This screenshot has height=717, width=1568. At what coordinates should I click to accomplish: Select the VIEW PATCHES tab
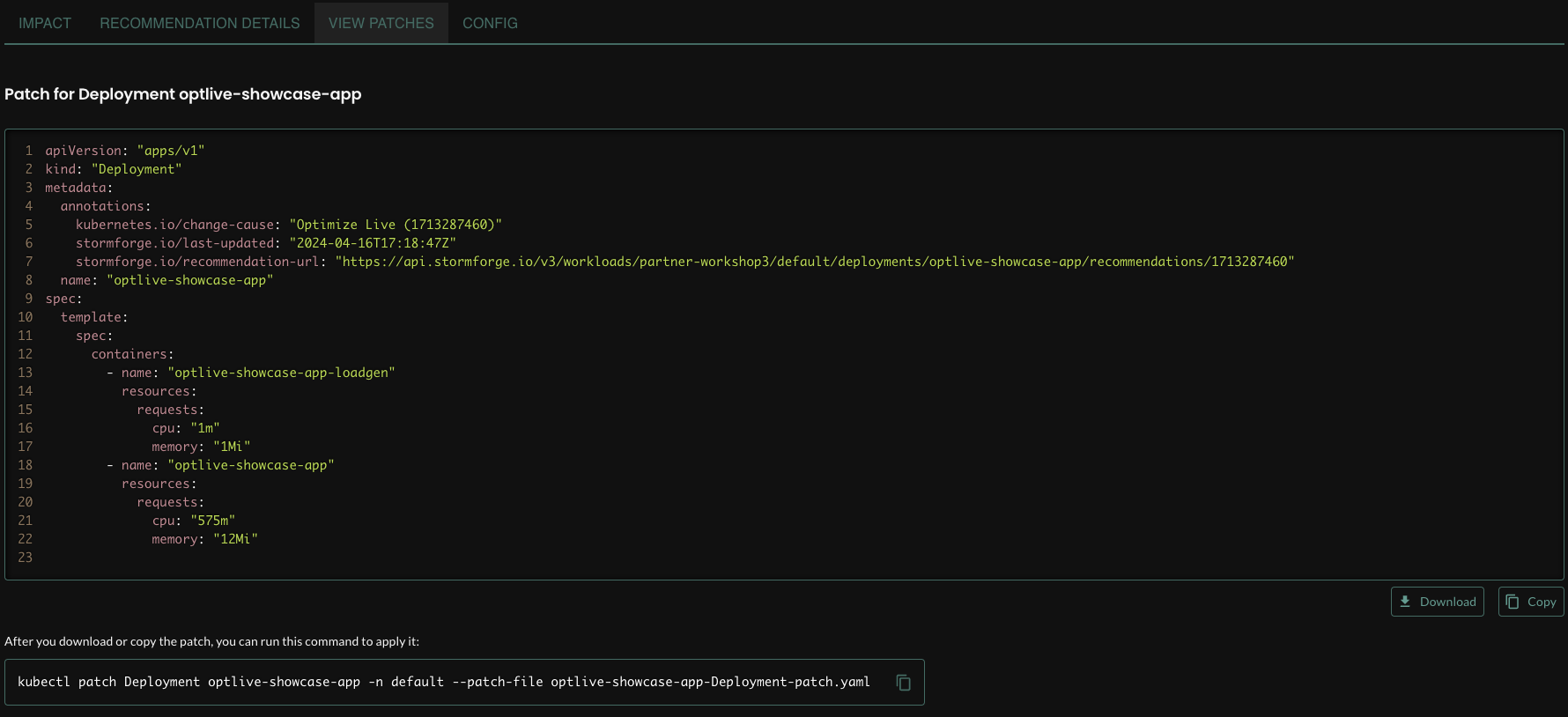[381, 23]
